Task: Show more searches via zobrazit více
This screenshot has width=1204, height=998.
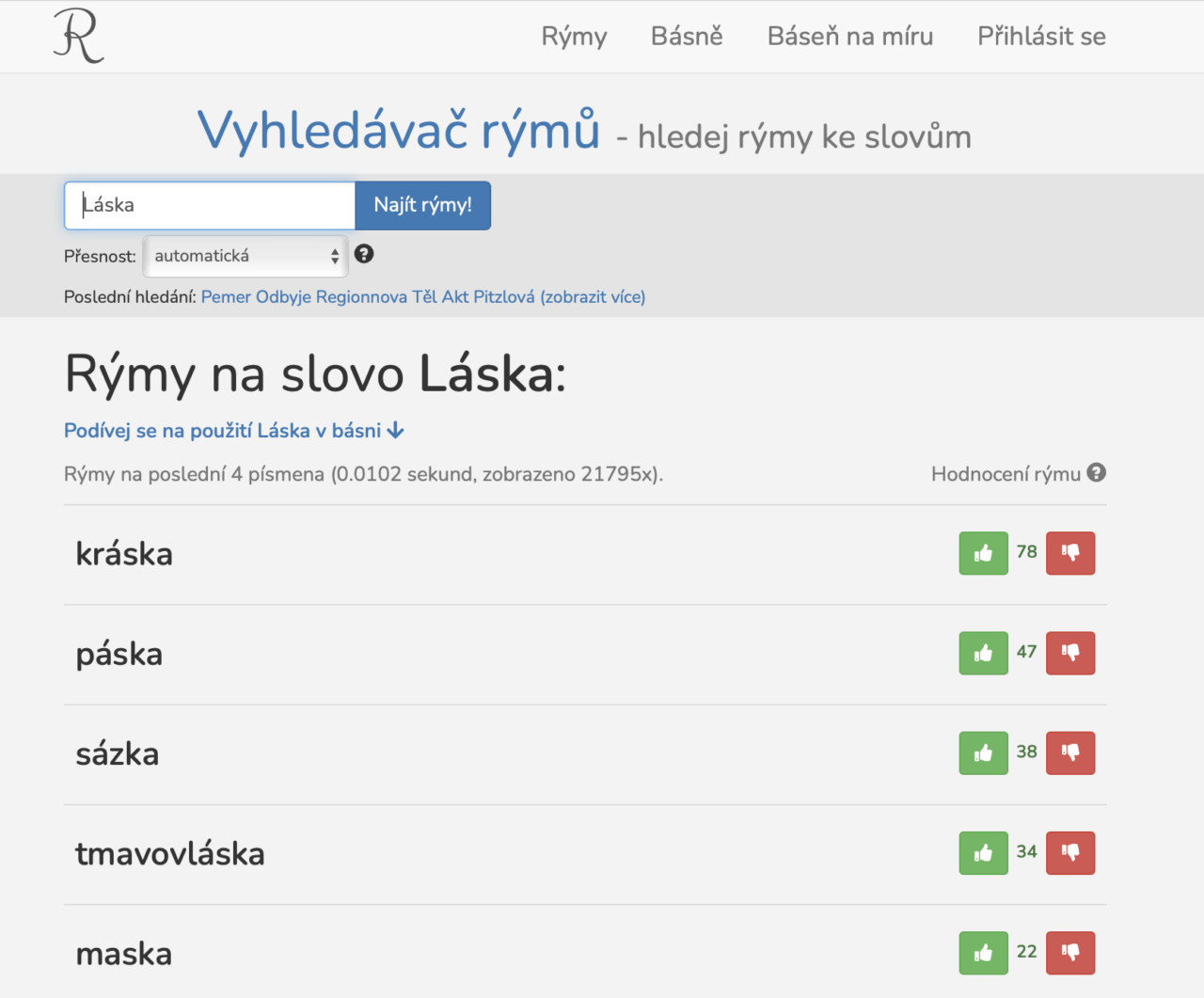Action: tap(594, 296)
